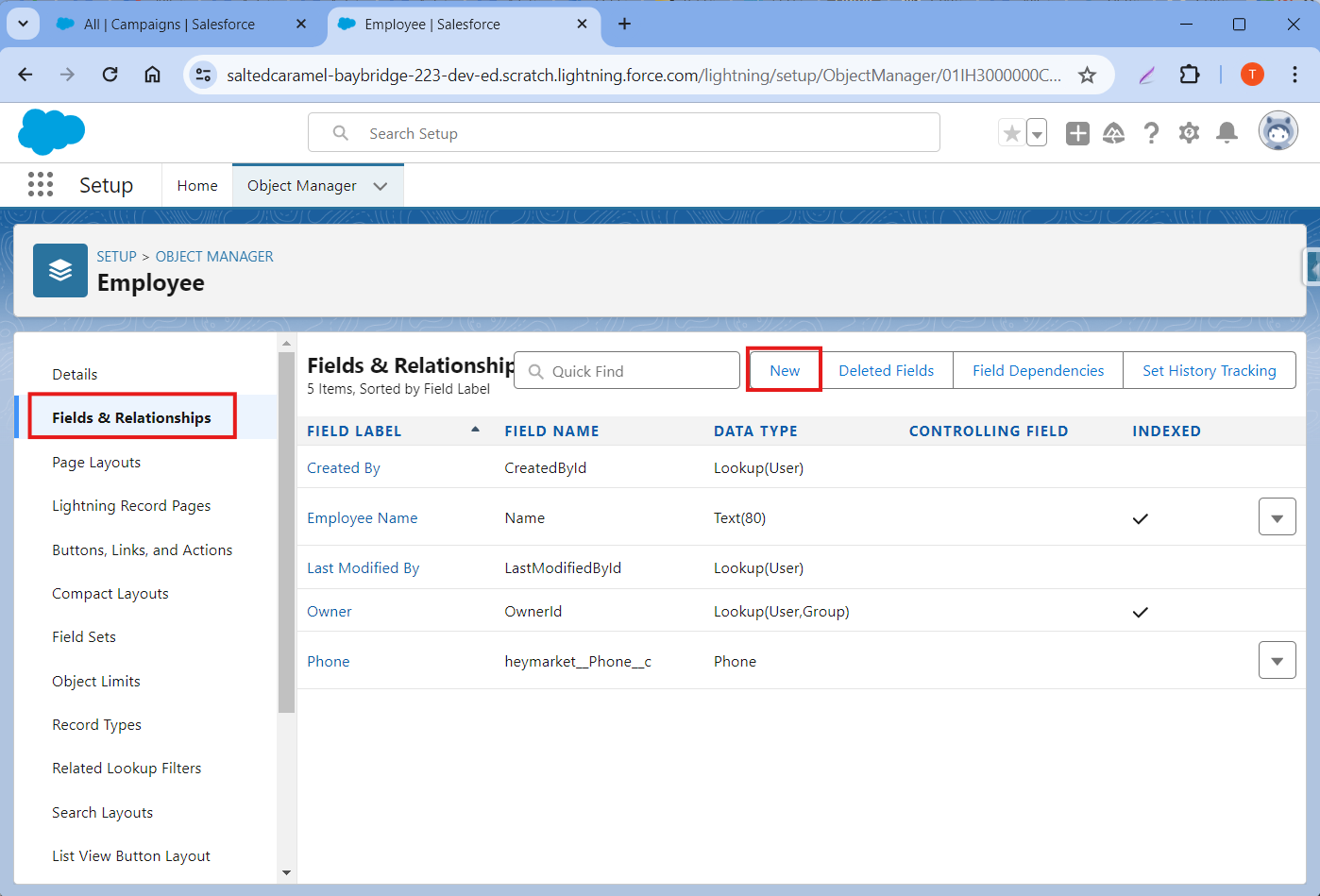Open the browser Extensions puzzle icon

coord(1190,74)
